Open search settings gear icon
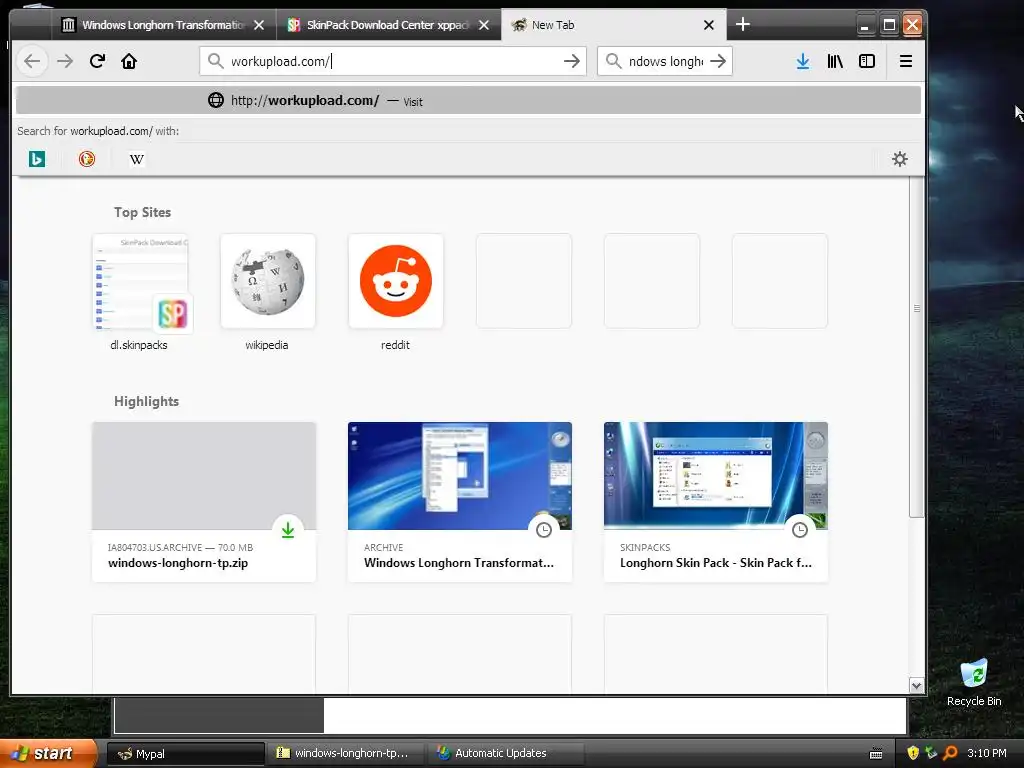 pyautogui.click(x=900, y=159)
